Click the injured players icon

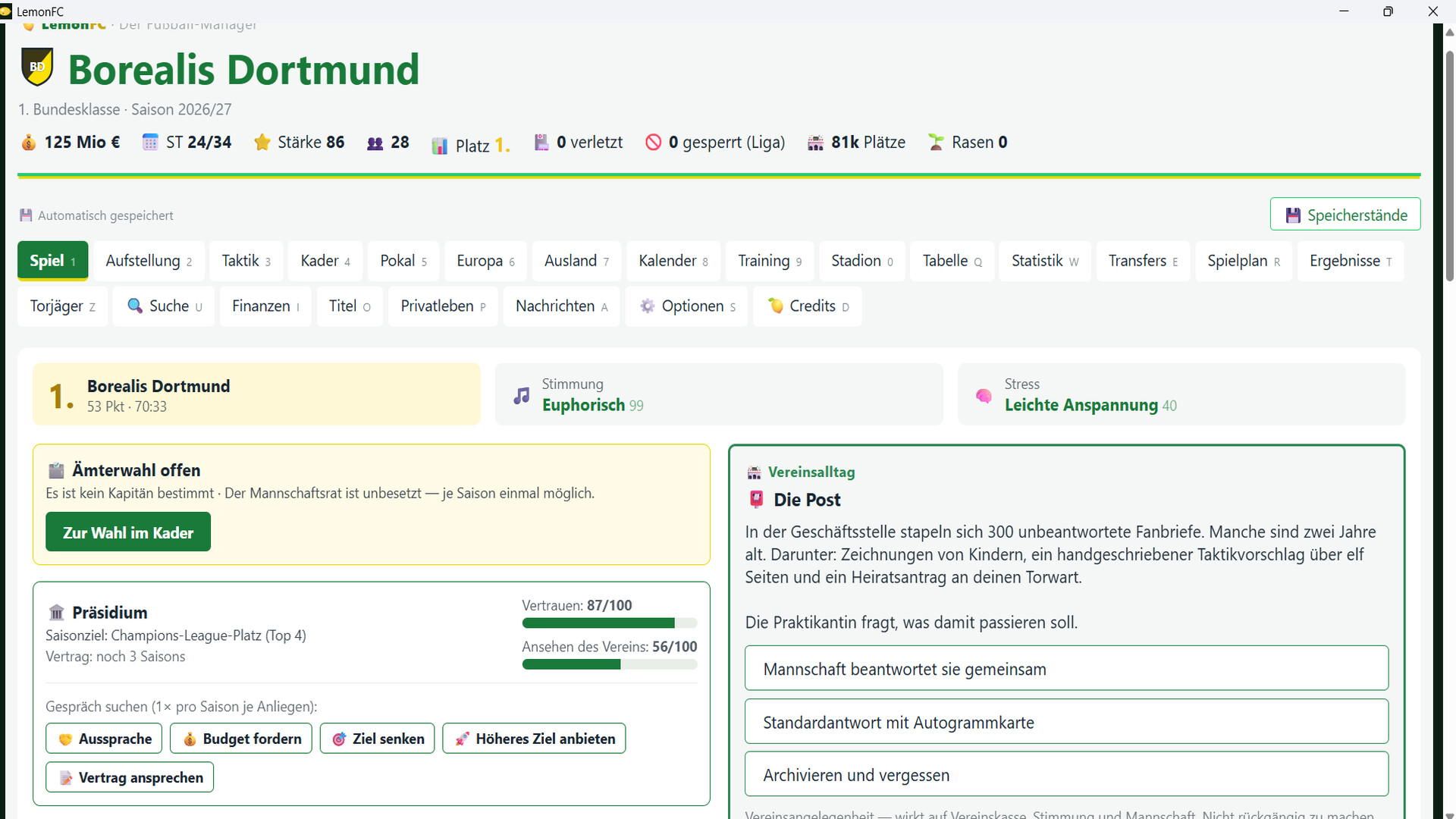541,143
